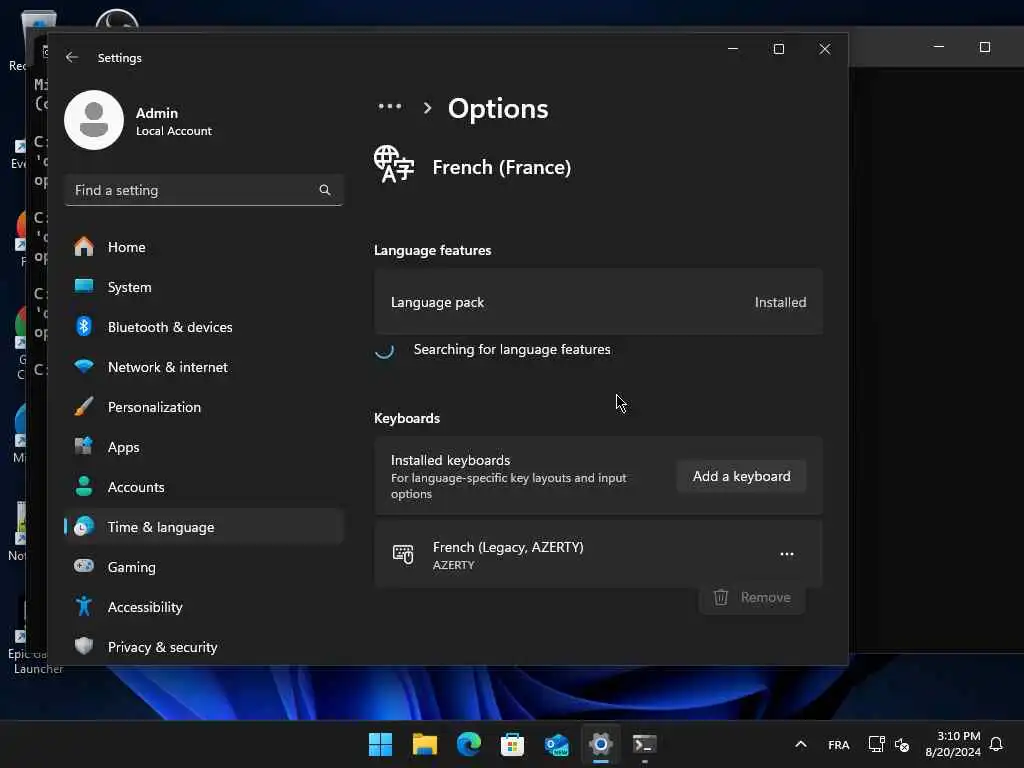Open System settings
The width and height of the screenshot is (1024, 768).
[204, 287]
